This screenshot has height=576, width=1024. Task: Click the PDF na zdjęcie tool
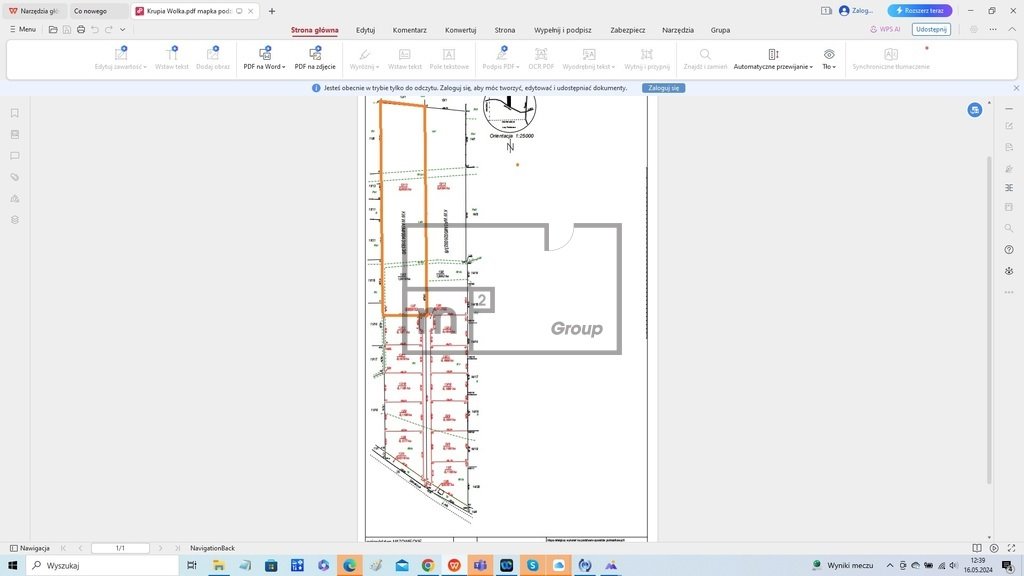pos(314,54)
